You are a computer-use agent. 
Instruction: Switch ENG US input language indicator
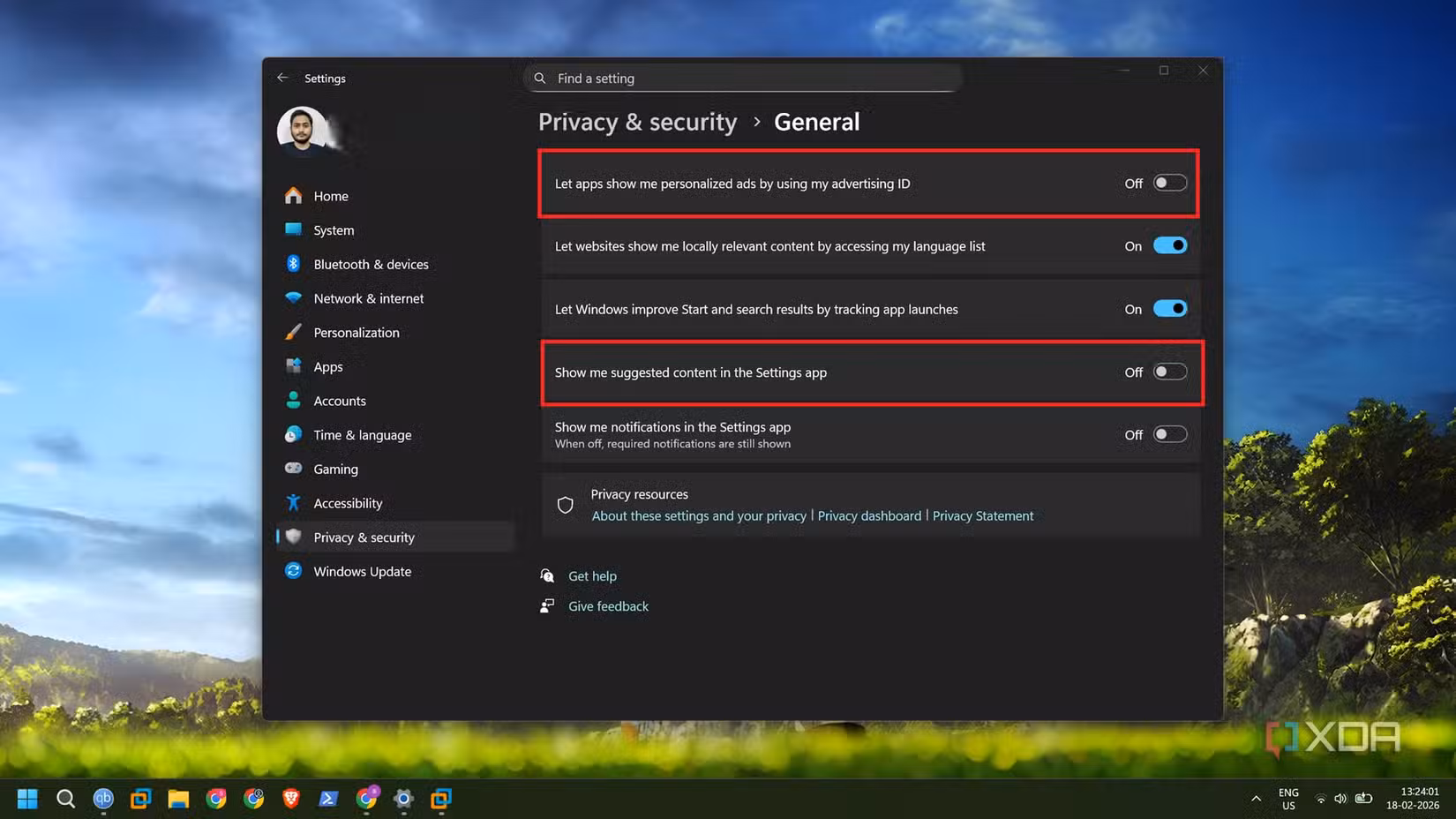point(1288,799)
